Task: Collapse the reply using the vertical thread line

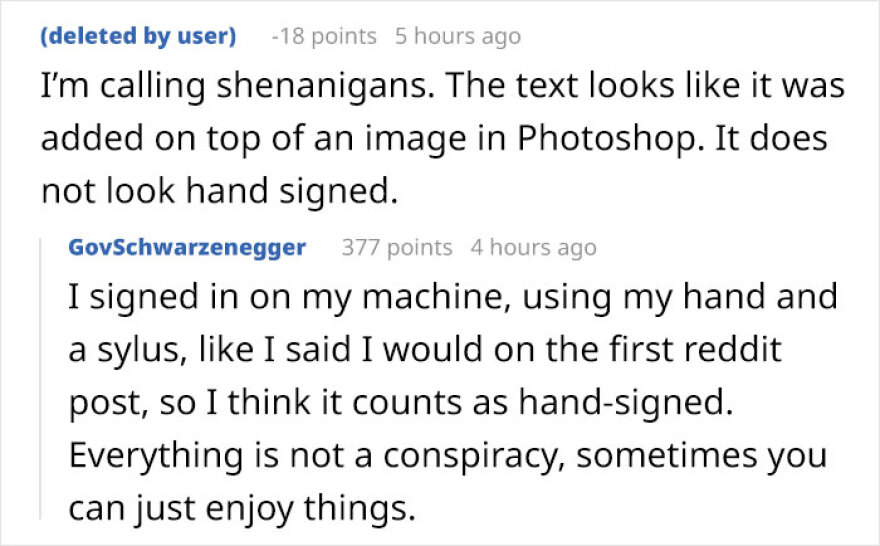Action: (43, 380)
